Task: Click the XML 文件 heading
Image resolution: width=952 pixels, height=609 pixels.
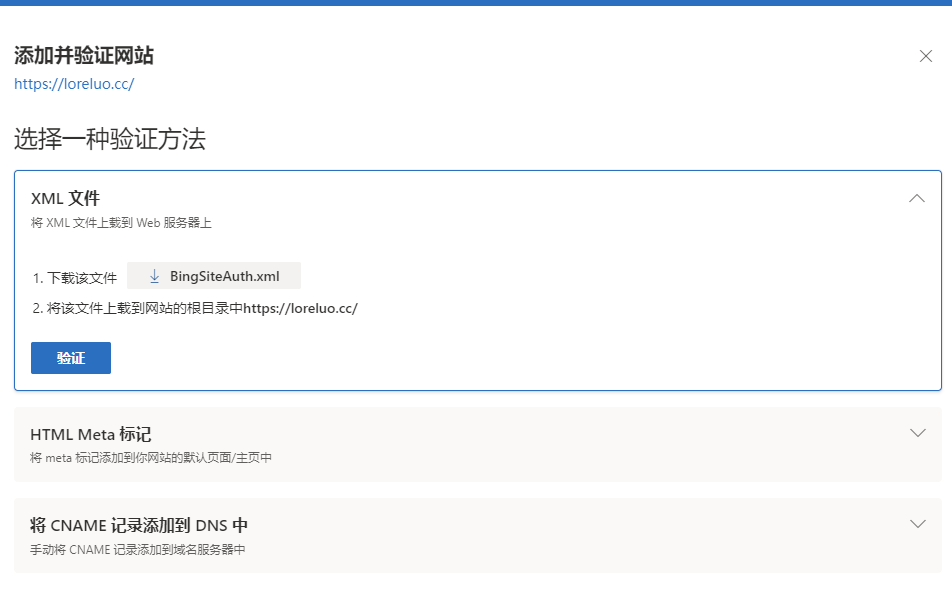Action: (65, 198)
